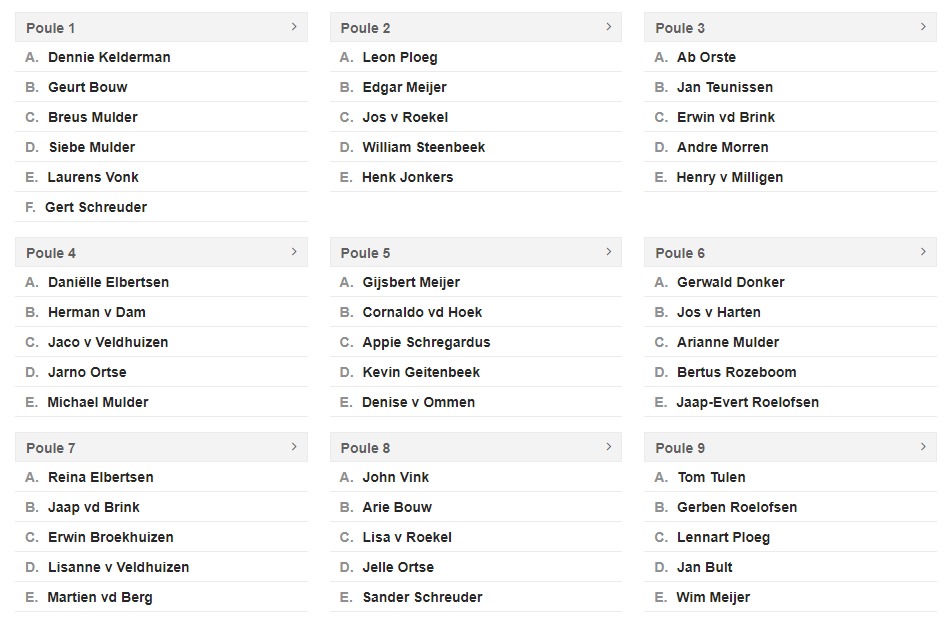Open Poule 2 chevron arrow
This screenshot has width=949, height=628.
pyautogui.click(x=609, y=27)
